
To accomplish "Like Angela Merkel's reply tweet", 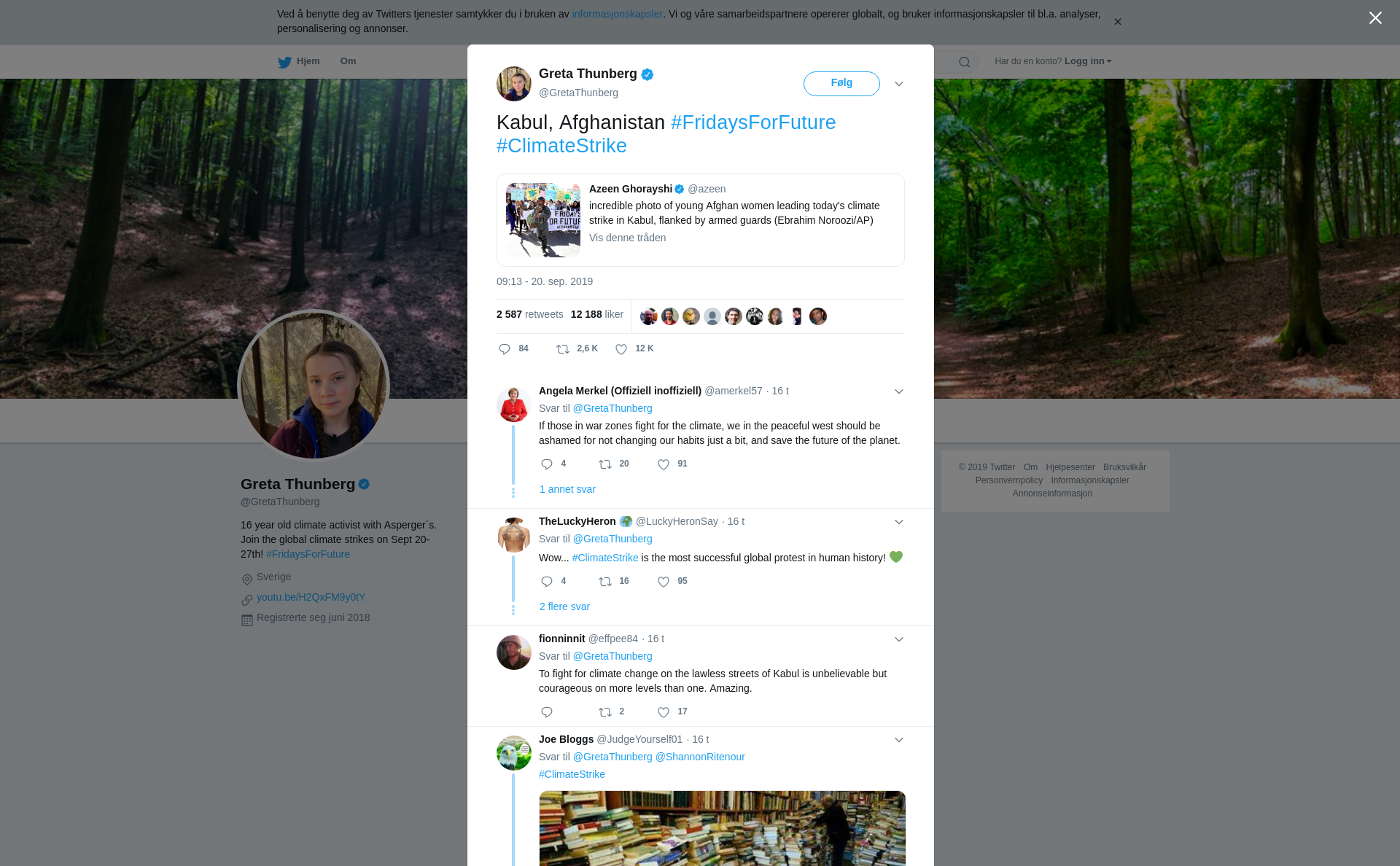I will [664, 464].
